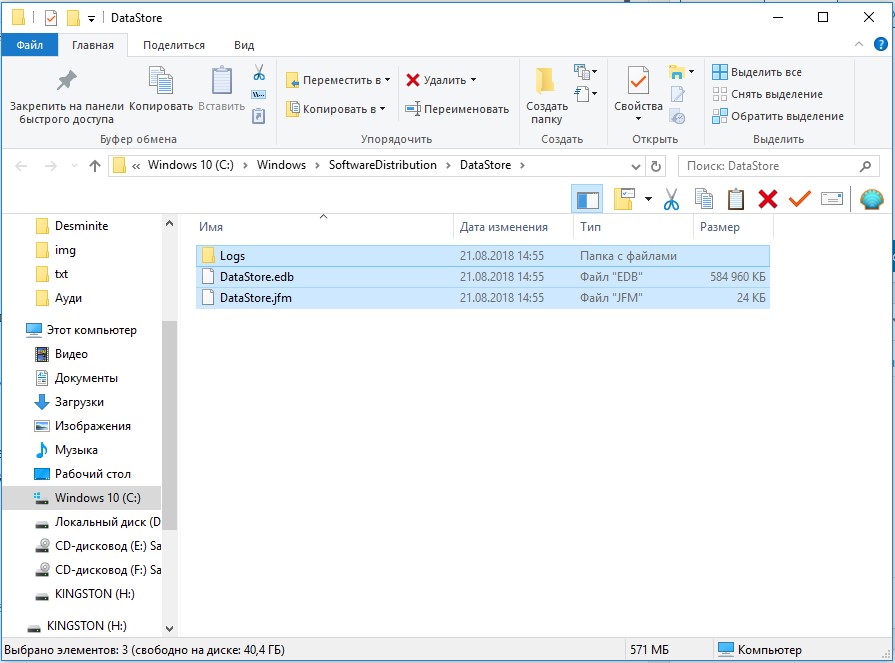The width and height of the screenshot is (895, 663).
Task: Click Переименовать in the ribbon
Action: pyautogui.click(x=457, y=109)
